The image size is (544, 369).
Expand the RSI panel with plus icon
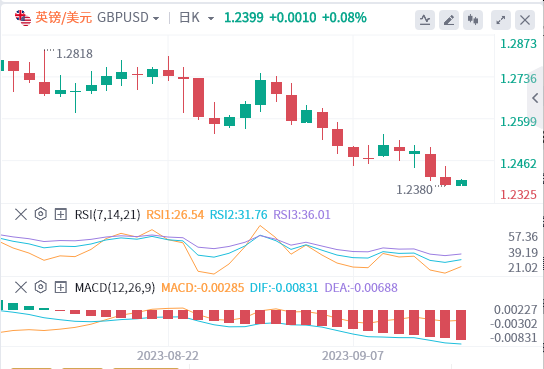[61, 214]
